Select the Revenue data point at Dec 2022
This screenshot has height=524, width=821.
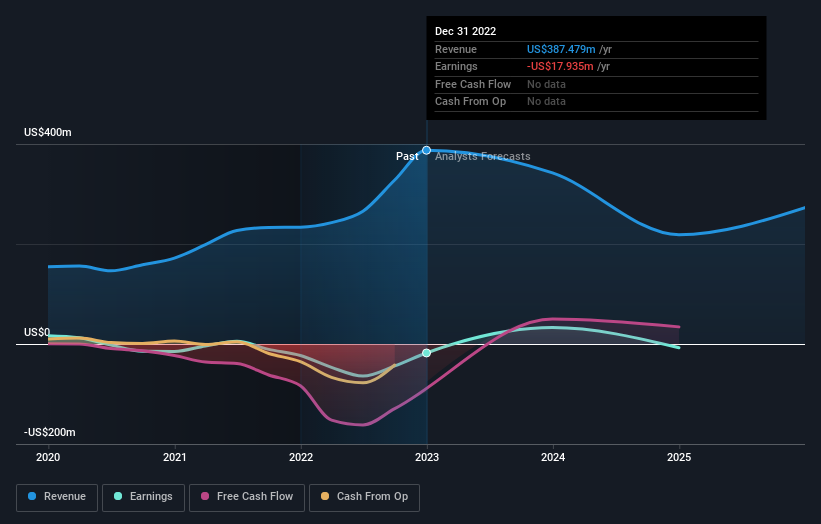pyautogui.click(x=427, y=151)
